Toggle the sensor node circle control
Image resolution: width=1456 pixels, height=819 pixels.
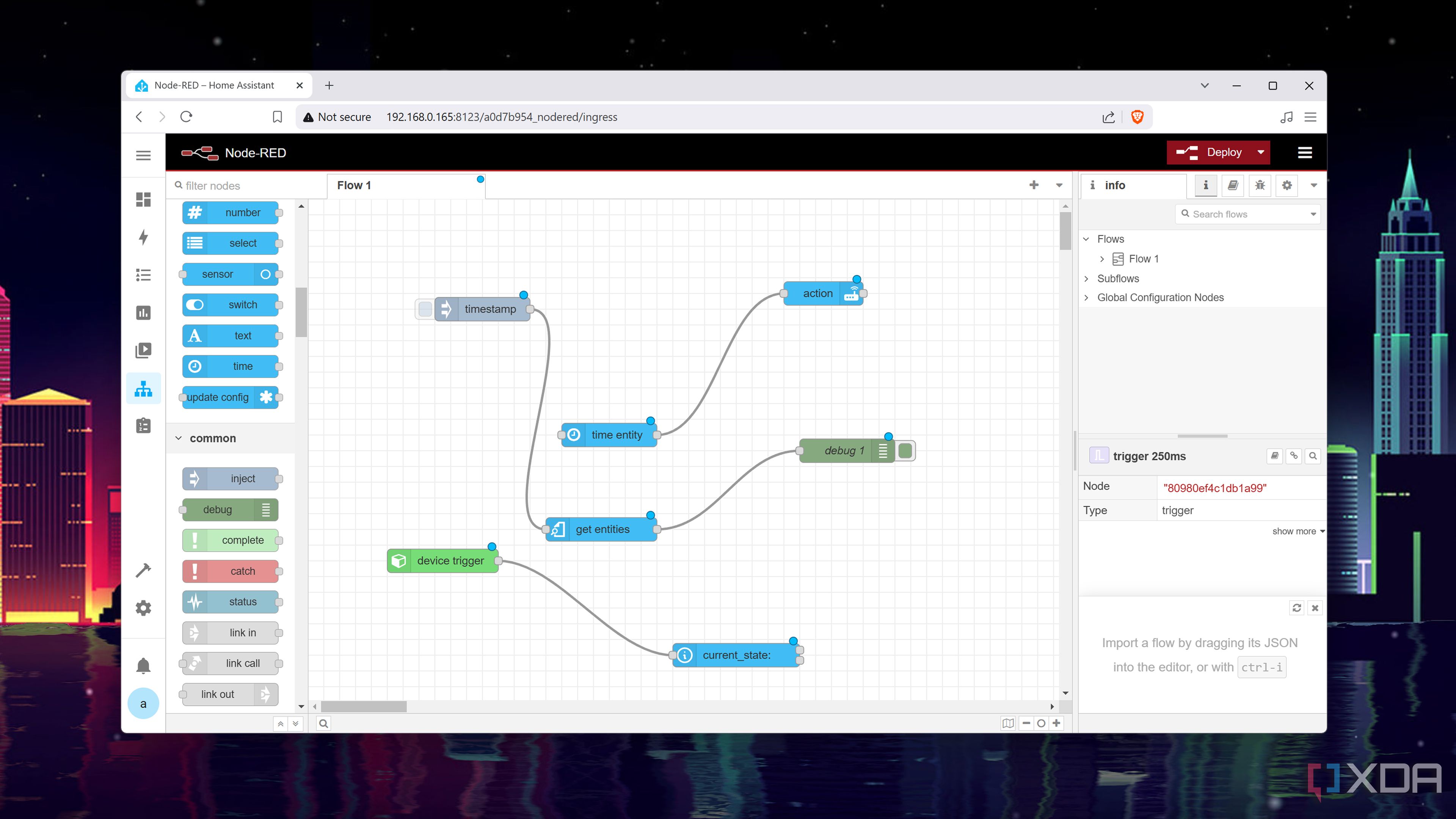[265, 274]
